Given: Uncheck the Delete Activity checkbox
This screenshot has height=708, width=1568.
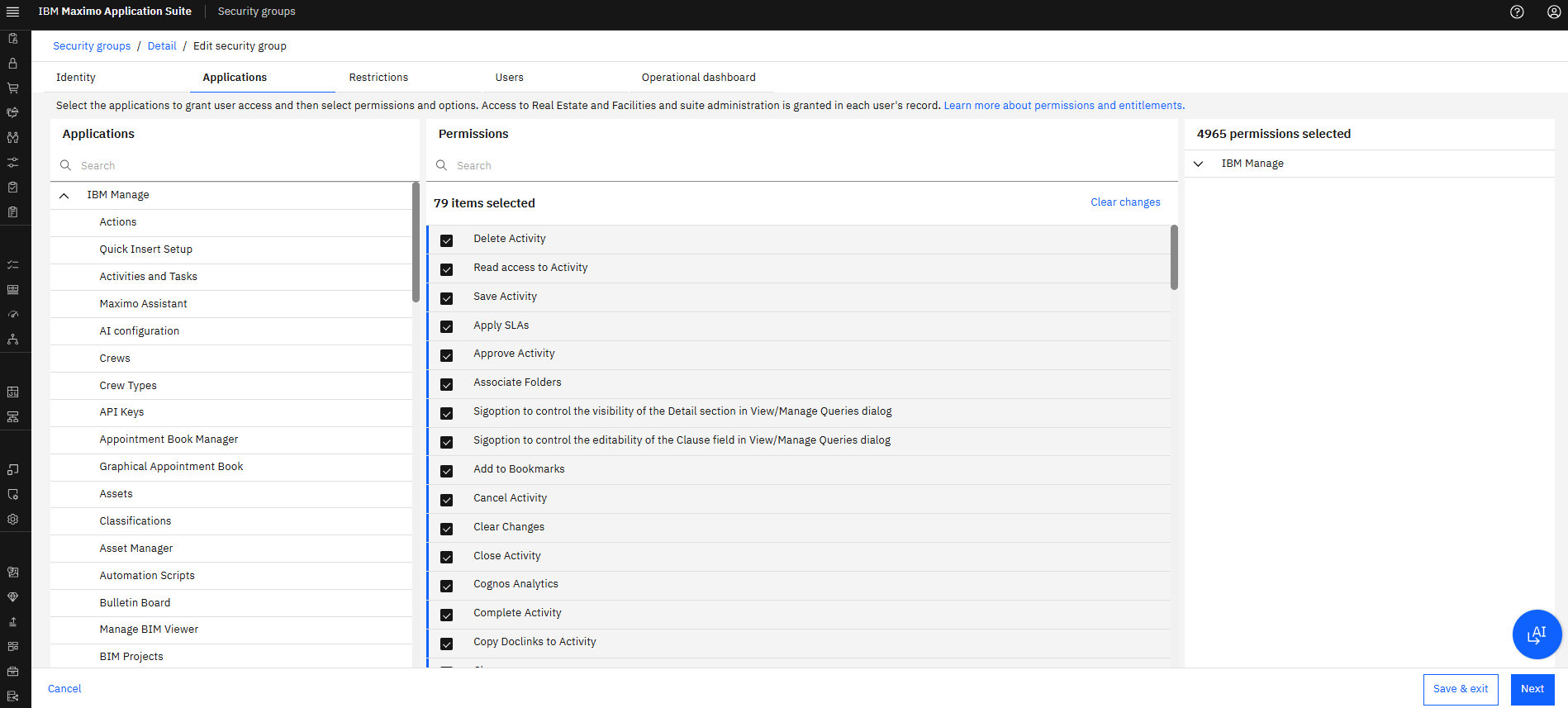Looking at the screenshot, I should [447, 240].
